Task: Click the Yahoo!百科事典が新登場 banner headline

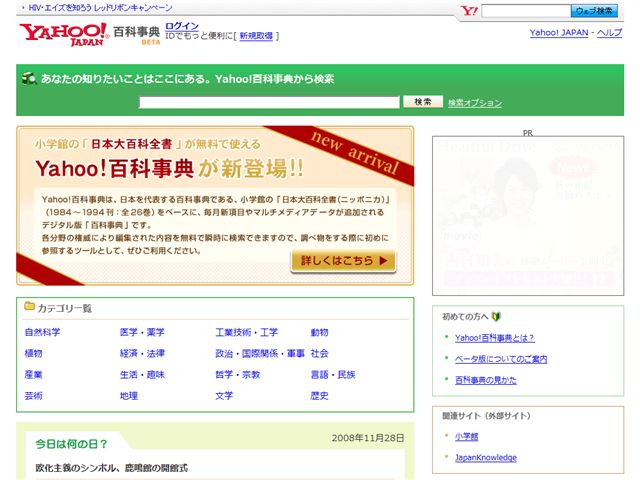Action: point(169,168)
